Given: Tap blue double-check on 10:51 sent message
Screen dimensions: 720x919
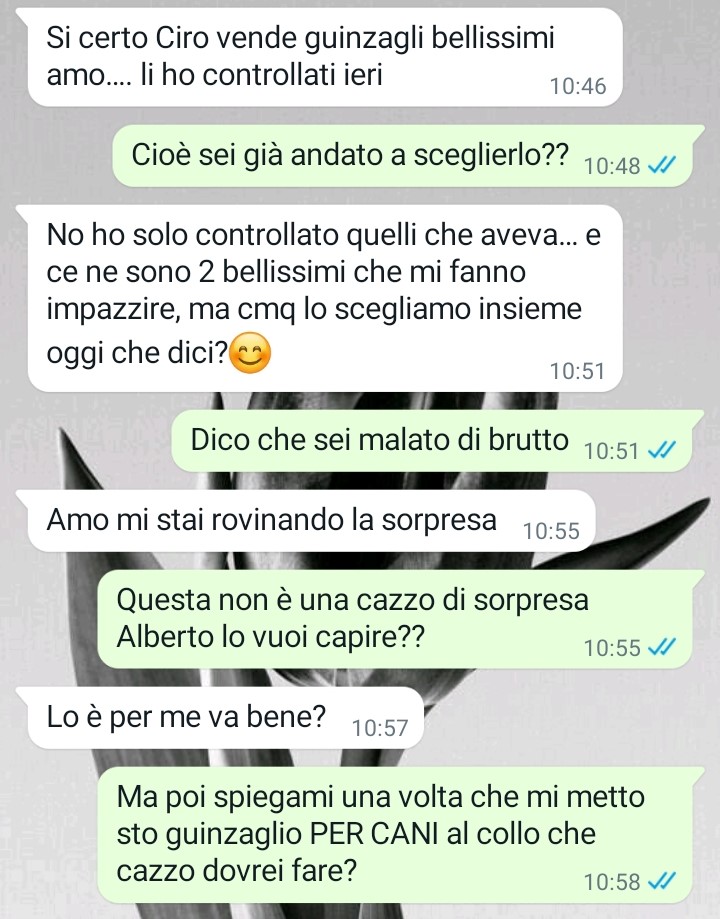Looking at the screenshot, I should (x=661, y=451).
